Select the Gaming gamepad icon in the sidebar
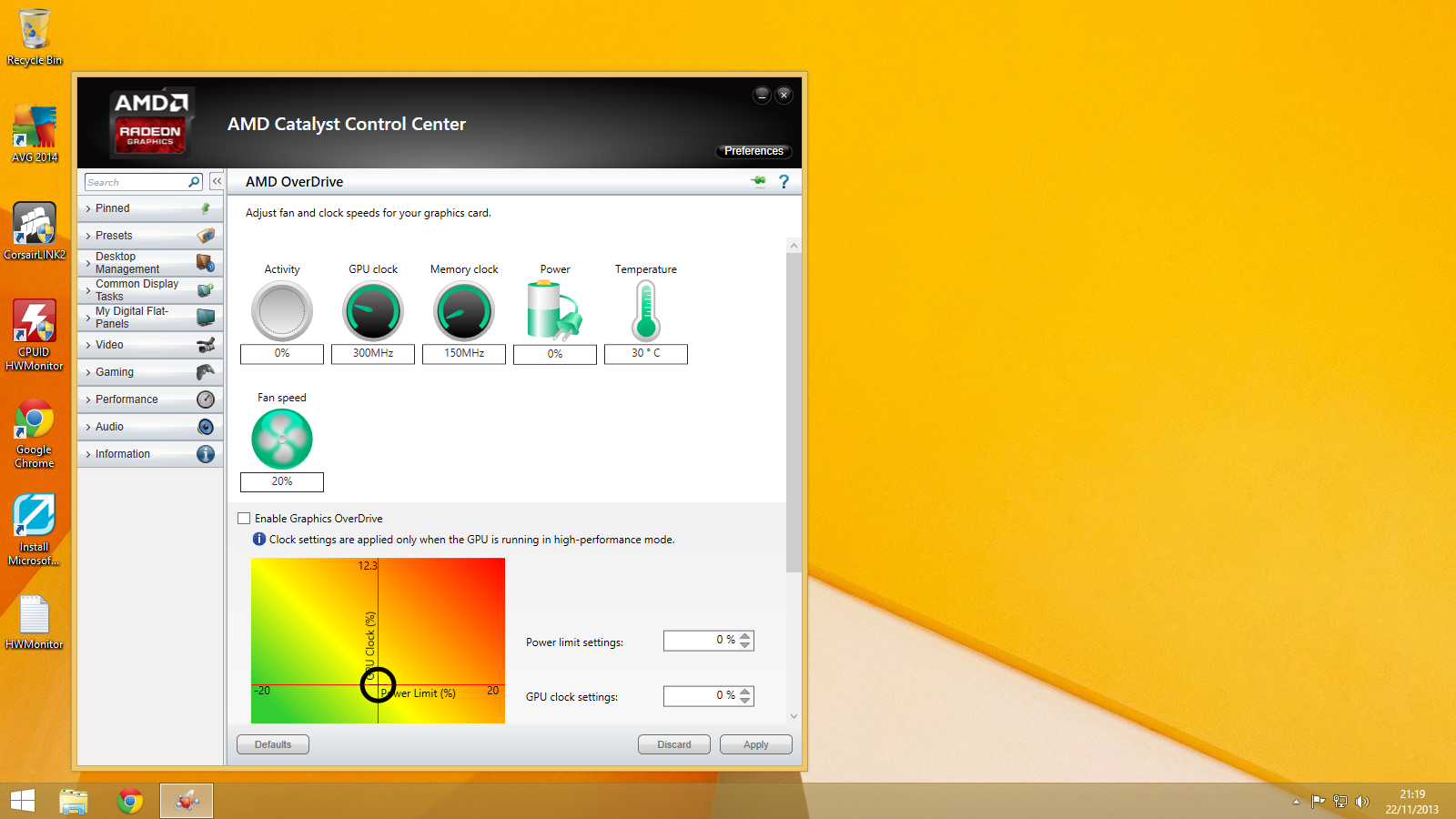 coord(206,371)
